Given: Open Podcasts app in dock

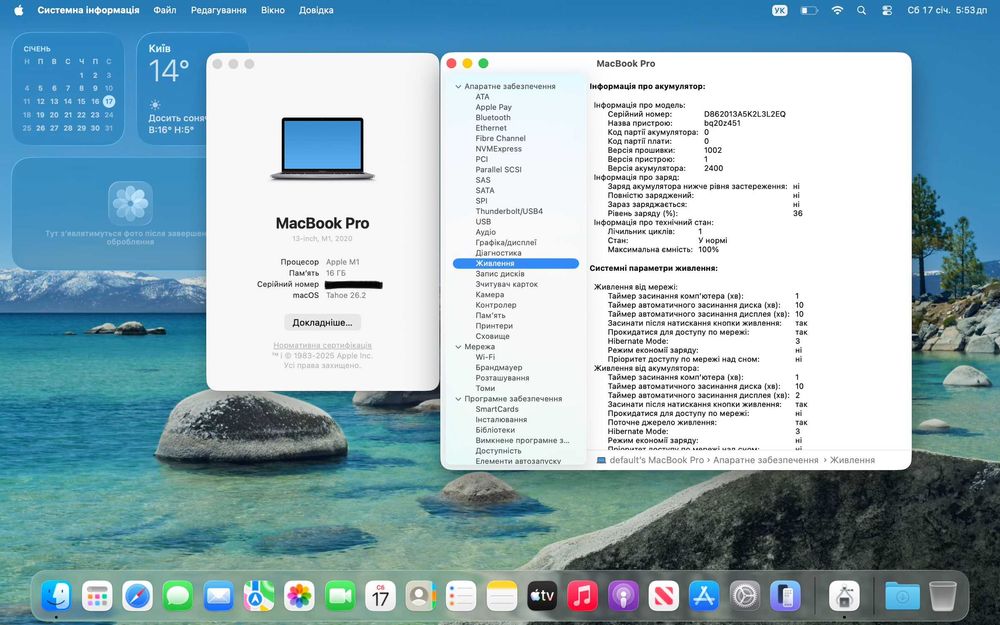Looking at the screenshot, I should pos(623,596).
